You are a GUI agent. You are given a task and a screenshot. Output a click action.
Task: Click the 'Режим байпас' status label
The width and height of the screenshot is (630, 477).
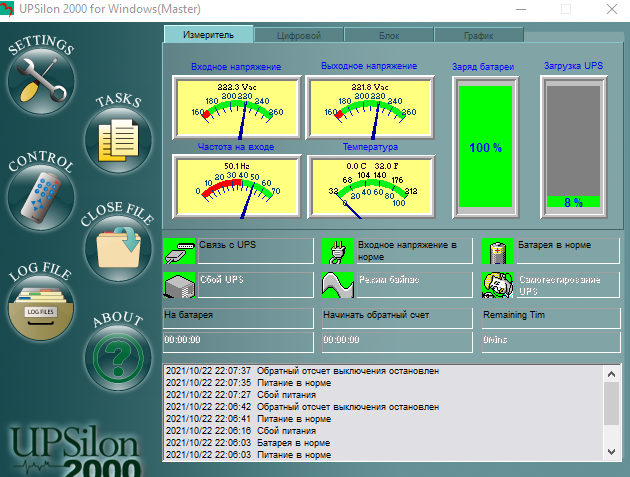[x=414, y=285]
